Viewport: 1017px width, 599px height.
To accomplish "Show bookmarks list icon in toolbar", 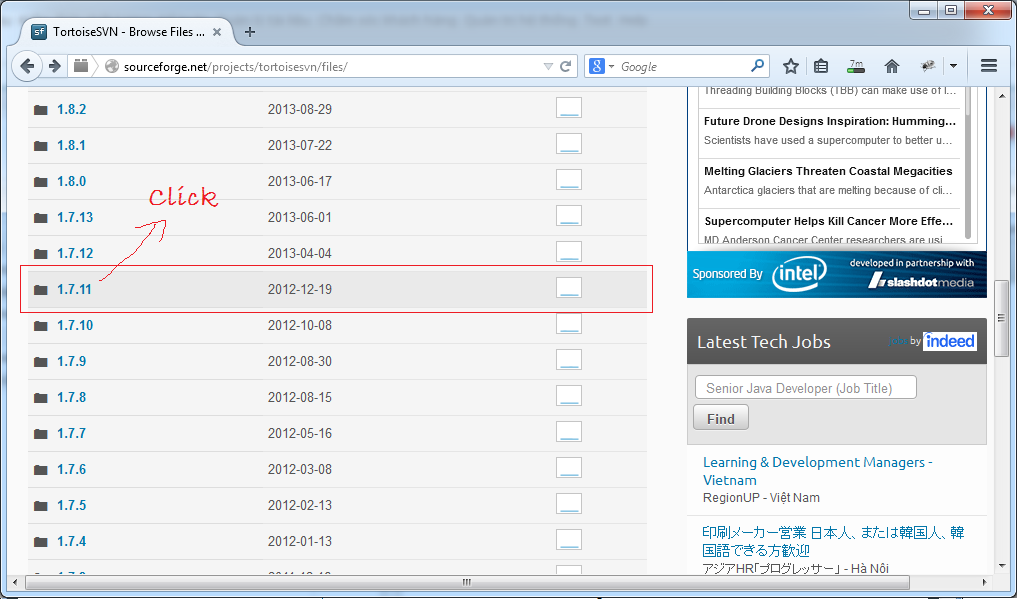I will [x=821, y=66].
